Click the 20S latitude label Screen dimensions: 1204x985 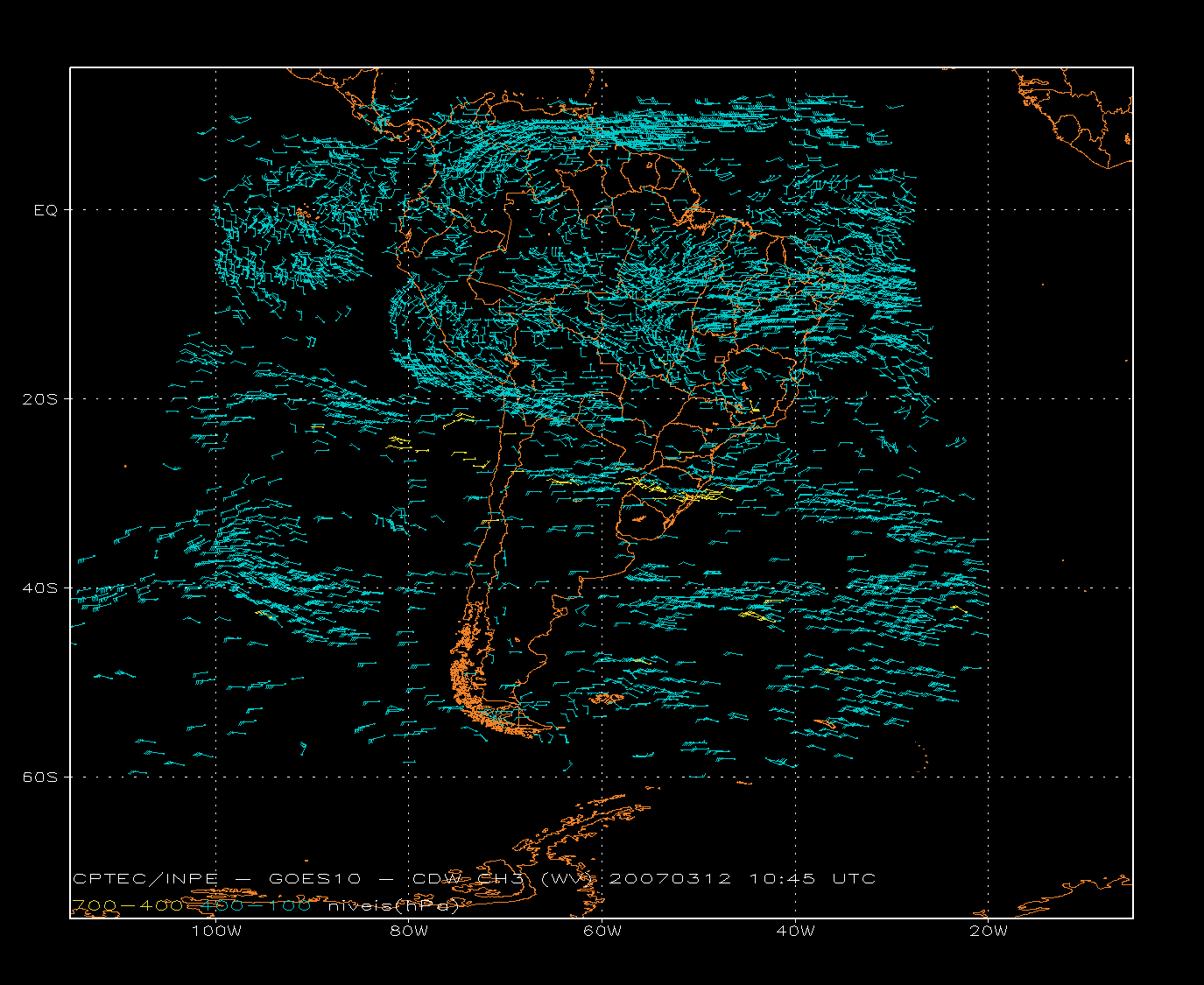(40, 399)
